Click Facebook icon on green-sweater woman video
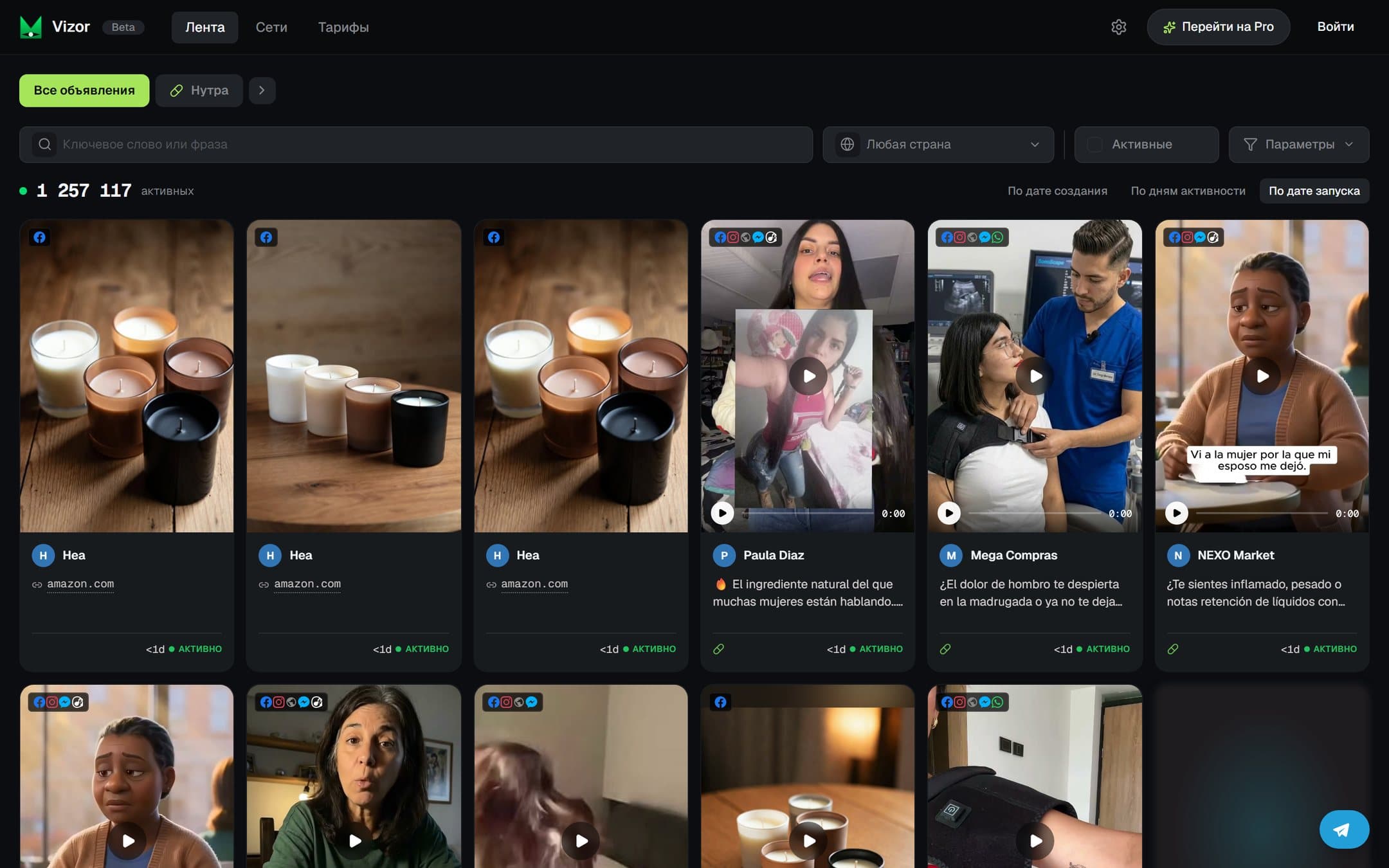 click(x=266, y=702)
